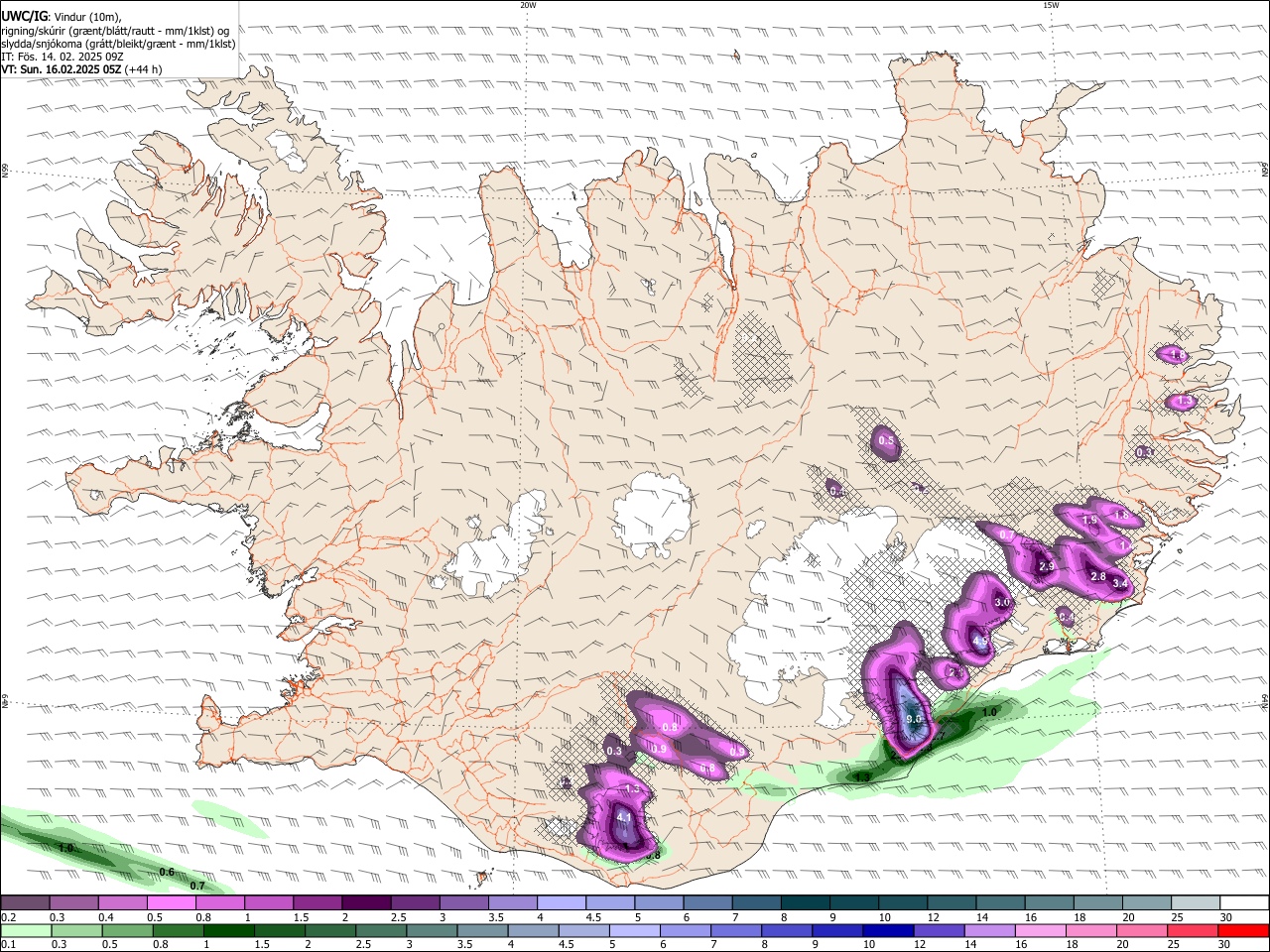Select upper legend swatch between 25 and 30

(1197, 903)
